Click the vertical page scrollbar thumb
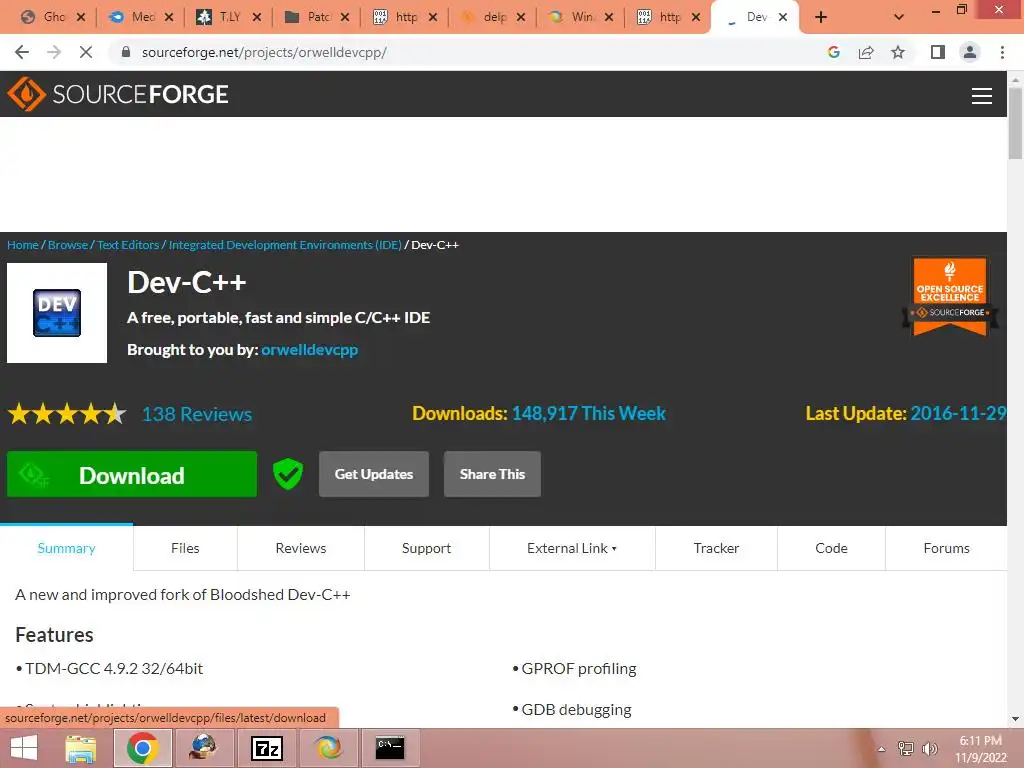This screenshot has height=768, width=1024. pyautogui.click(x=1016, y=123)
